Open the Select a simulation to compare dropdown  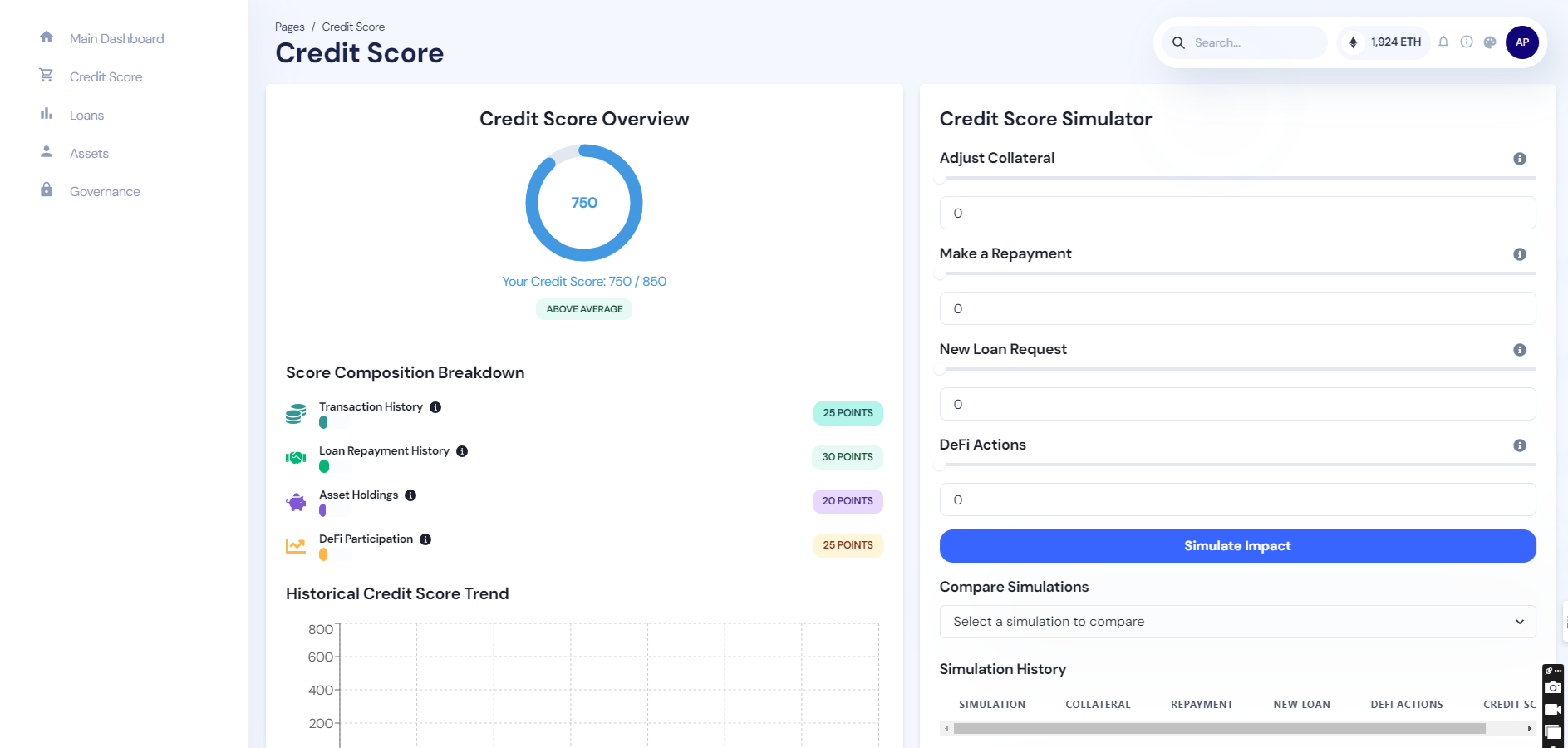(x=1237, y=621)
